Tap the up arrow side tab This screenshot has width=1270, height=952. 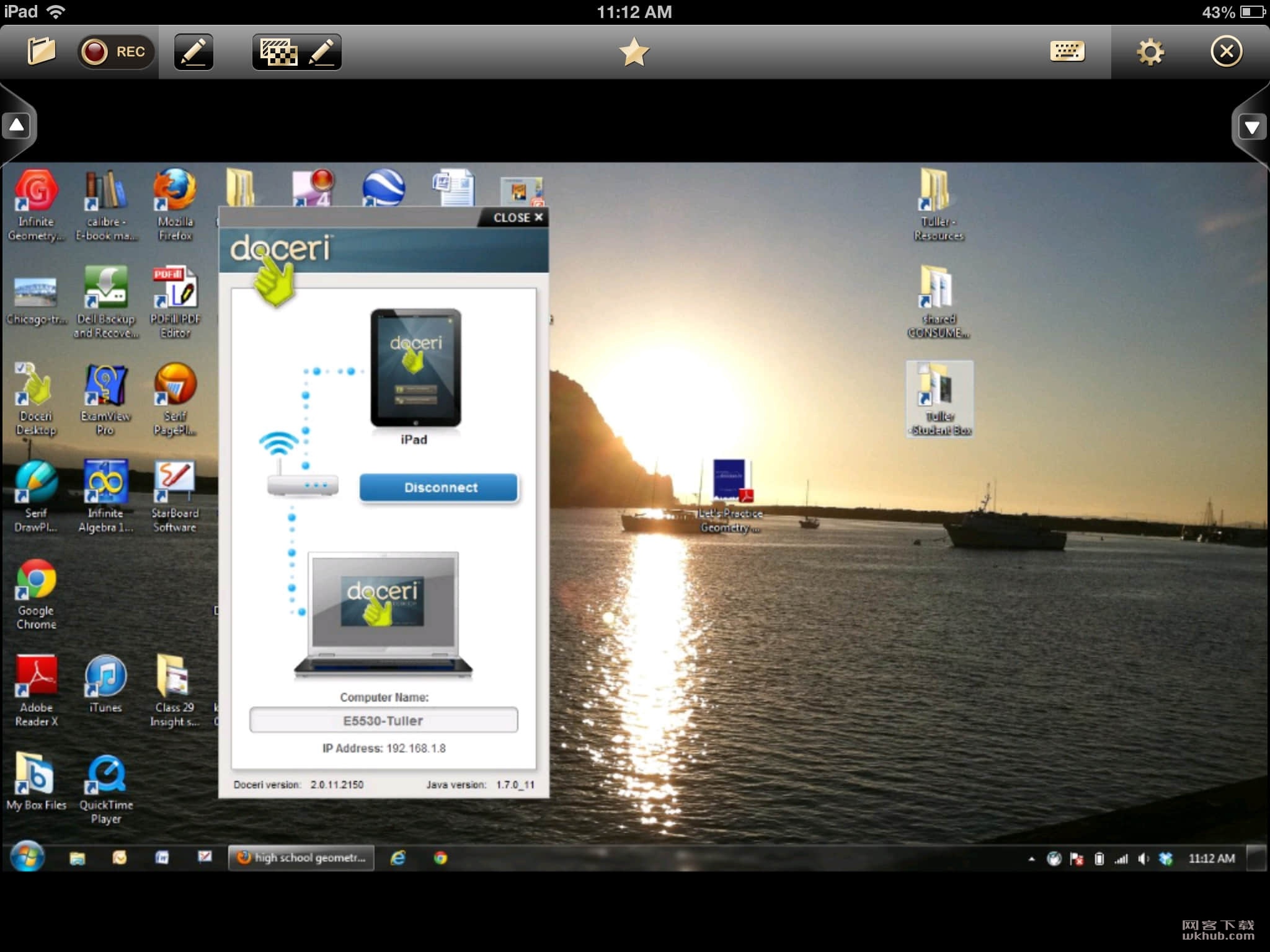[17, 126]
